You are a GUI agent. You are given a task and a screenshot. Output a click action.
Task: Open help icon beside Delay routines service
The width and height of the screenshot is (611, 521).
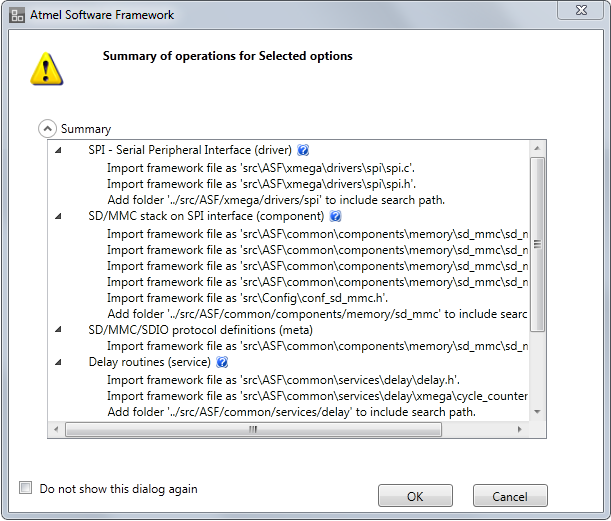coord(222,362)
